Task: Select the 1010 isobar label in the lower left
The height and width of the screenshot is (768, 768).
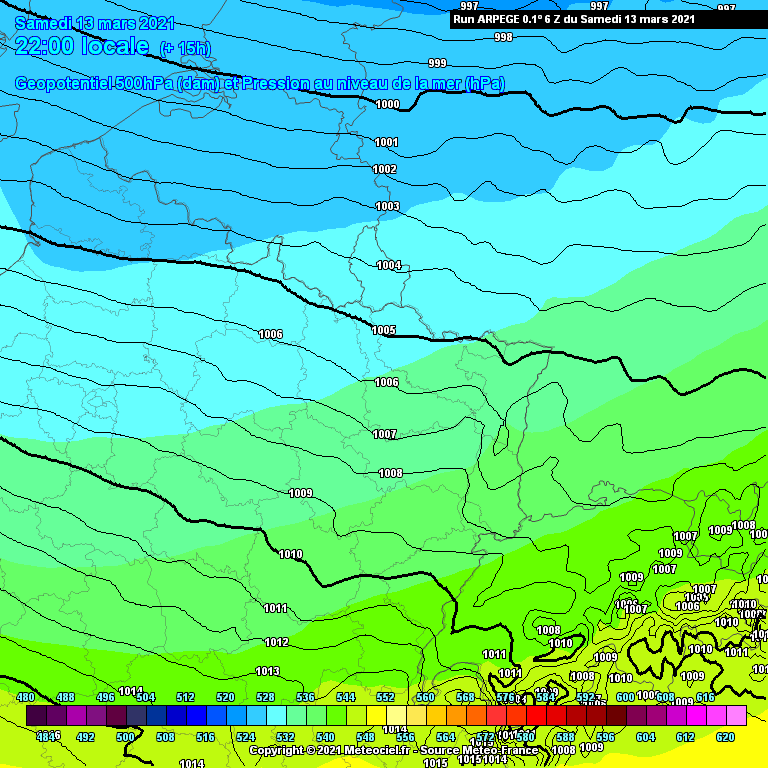Action: [x=290, y=554]
